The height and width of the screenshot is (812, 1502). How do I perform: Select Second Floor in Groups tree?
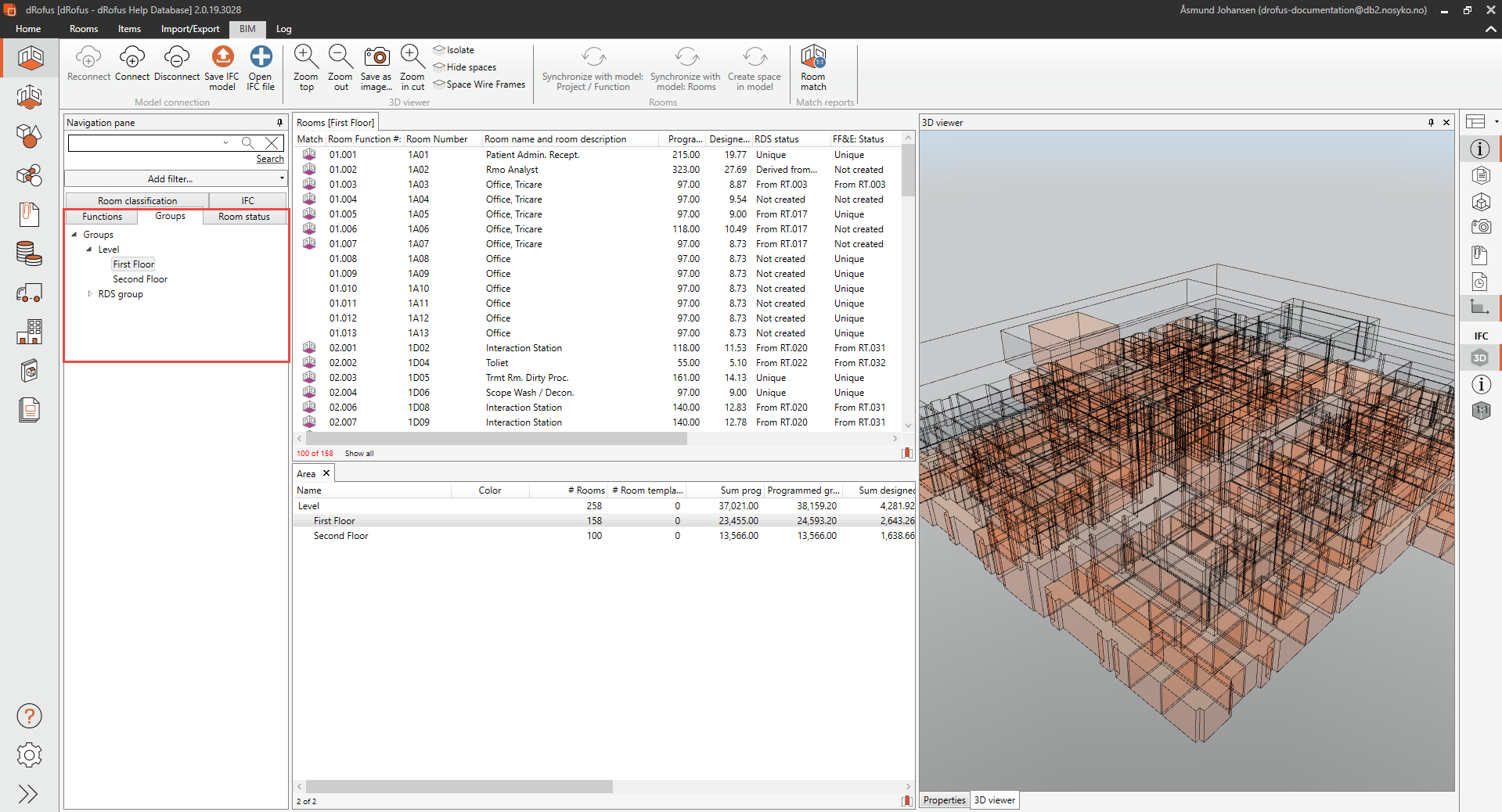click(140, 279)
